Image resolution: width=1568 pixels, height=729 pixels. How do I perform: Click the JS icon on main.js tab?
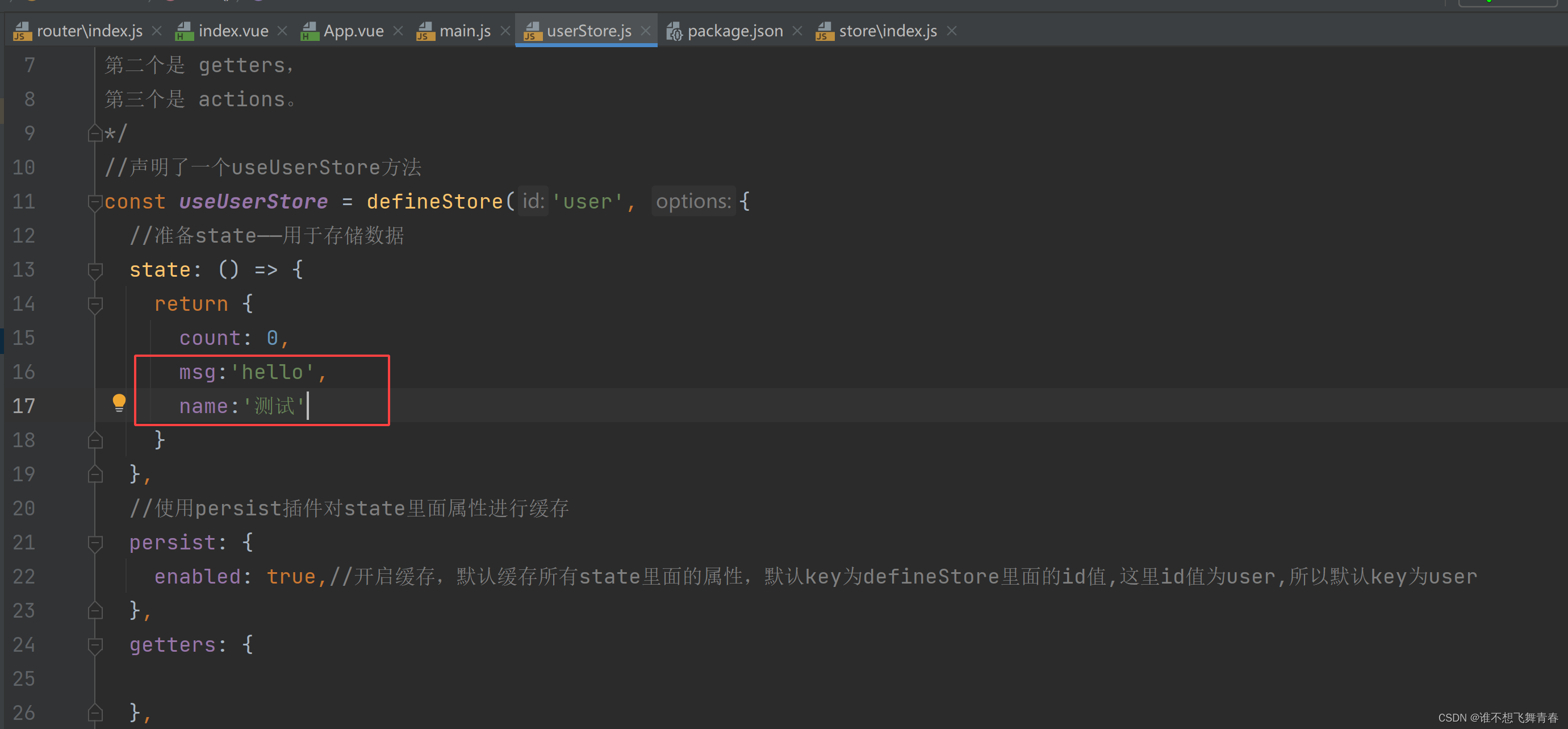pyautogui.click(x=425, y=31)
